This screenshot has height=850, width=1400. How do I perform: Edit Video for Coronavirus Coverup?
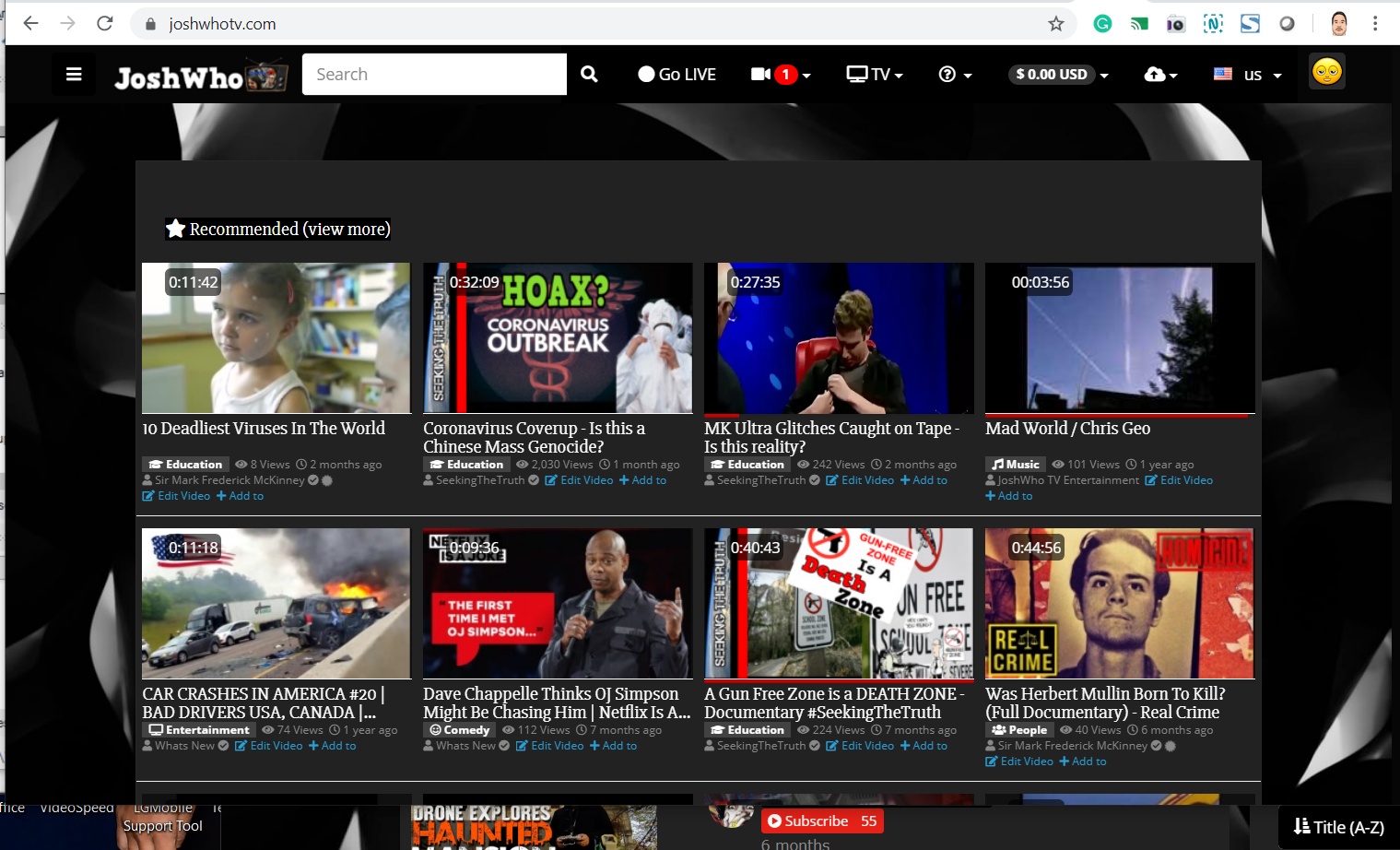[x=579, y=480]
